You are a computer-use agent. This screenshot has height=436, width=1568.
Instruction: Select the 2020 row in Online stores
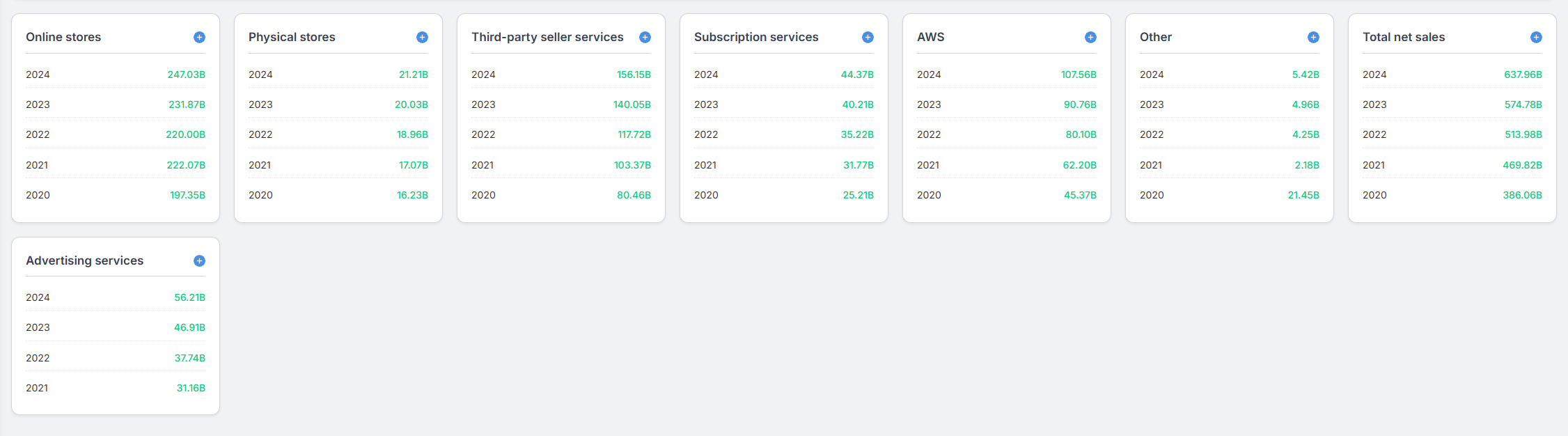[116, 195]
